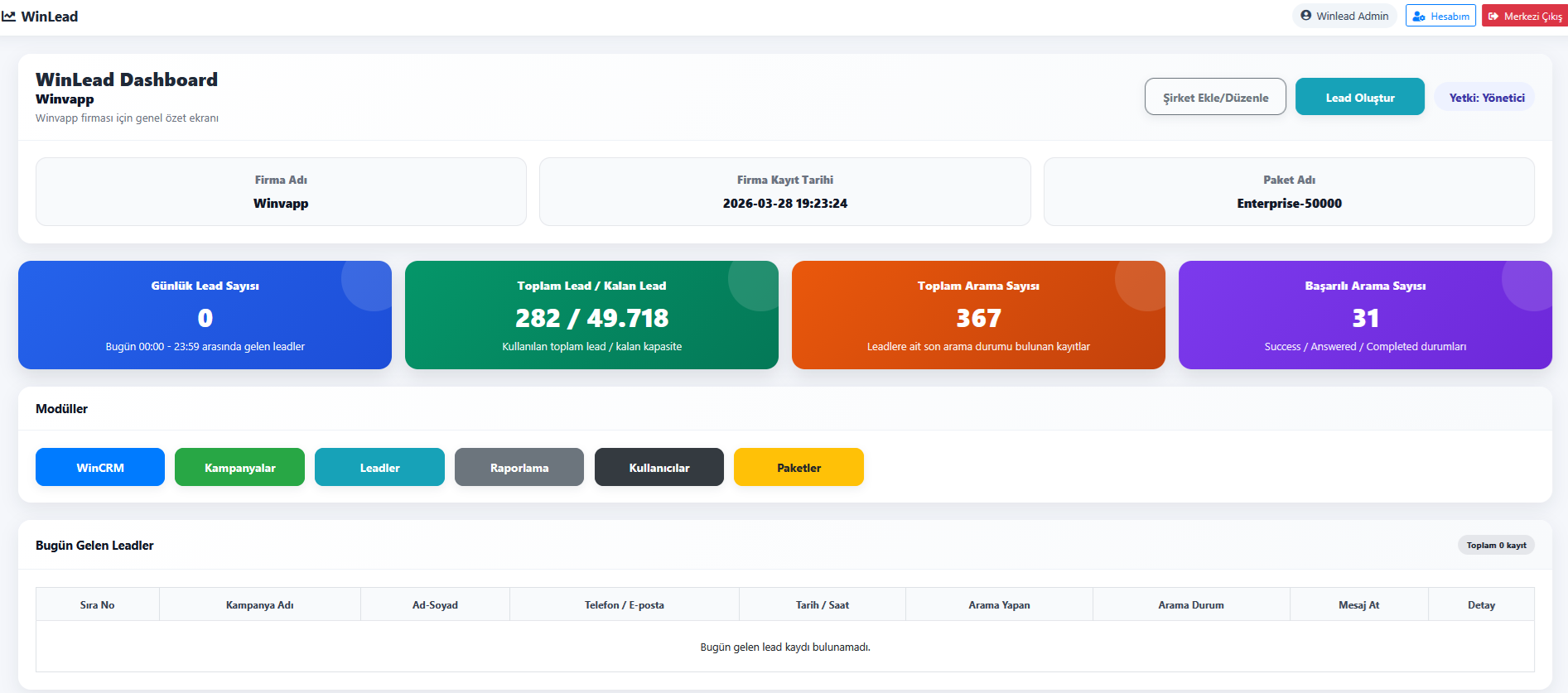Click the 31 successful calls value
This screenshot has height=693, width=1568.
(1365, 318)
